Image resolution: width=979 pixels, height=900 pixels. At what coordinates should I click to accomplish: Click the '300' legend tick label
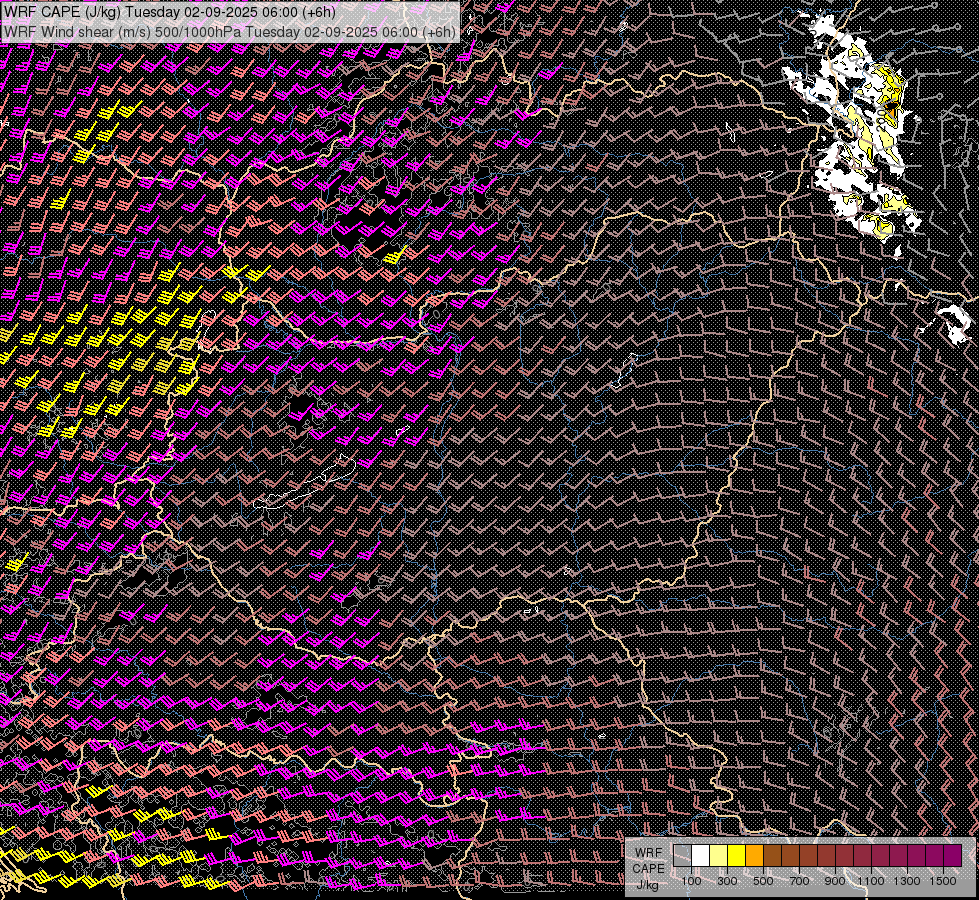click(x=727, y=881)
